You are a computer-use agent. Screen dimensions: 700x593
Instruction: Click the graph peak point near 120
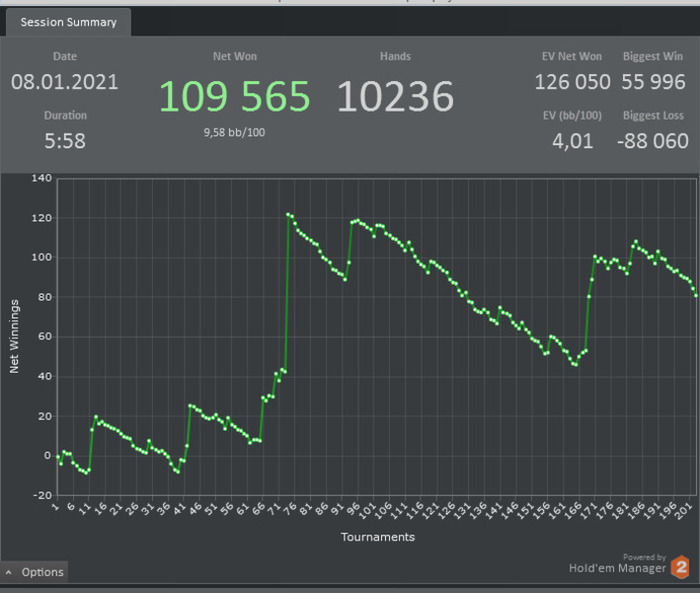coord(288,215)
